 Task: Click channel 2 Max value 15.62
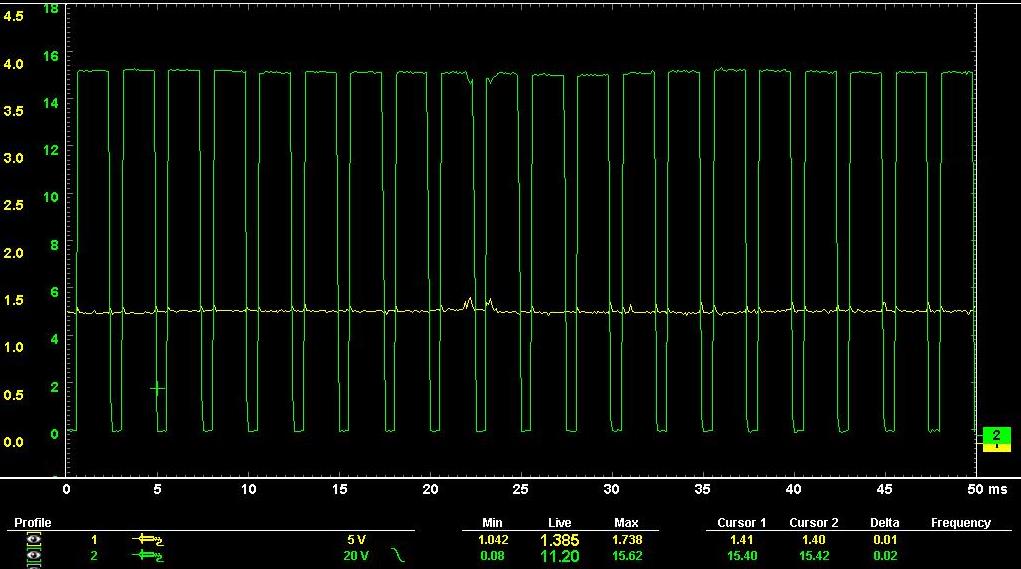pos(626,556)
